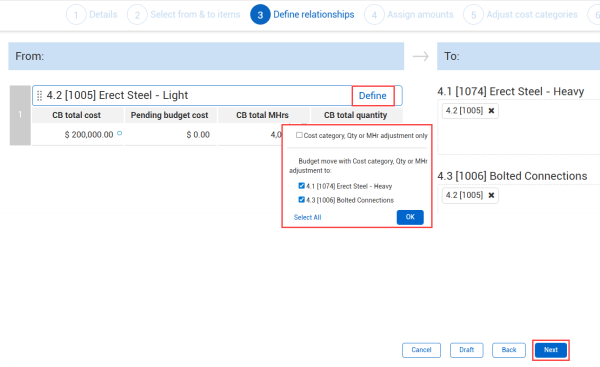This screenshot has width=600, height=367.
Task: Open Select from & to items step
Action: 195,15
